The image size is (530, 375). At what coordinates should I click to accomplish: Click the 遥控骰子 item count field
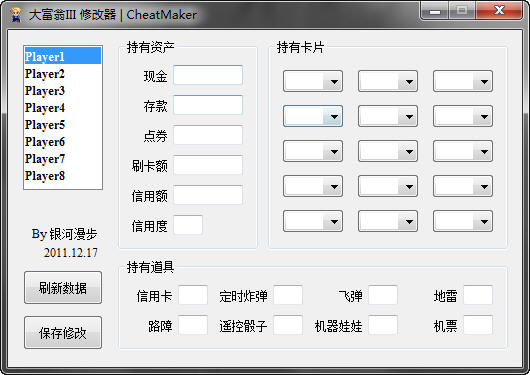pyautogui.click(x=288, y=325)
